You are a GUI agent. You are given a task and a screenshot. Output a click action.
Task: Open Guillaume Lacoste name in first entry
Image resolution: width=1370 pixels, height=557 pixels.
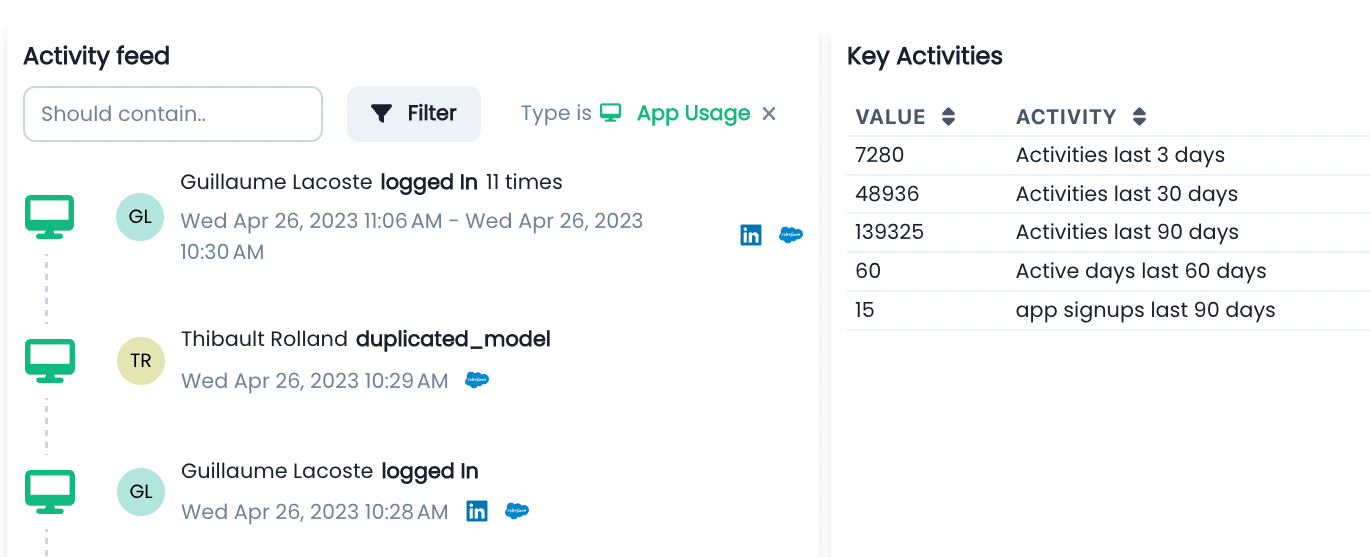point(277,182)
